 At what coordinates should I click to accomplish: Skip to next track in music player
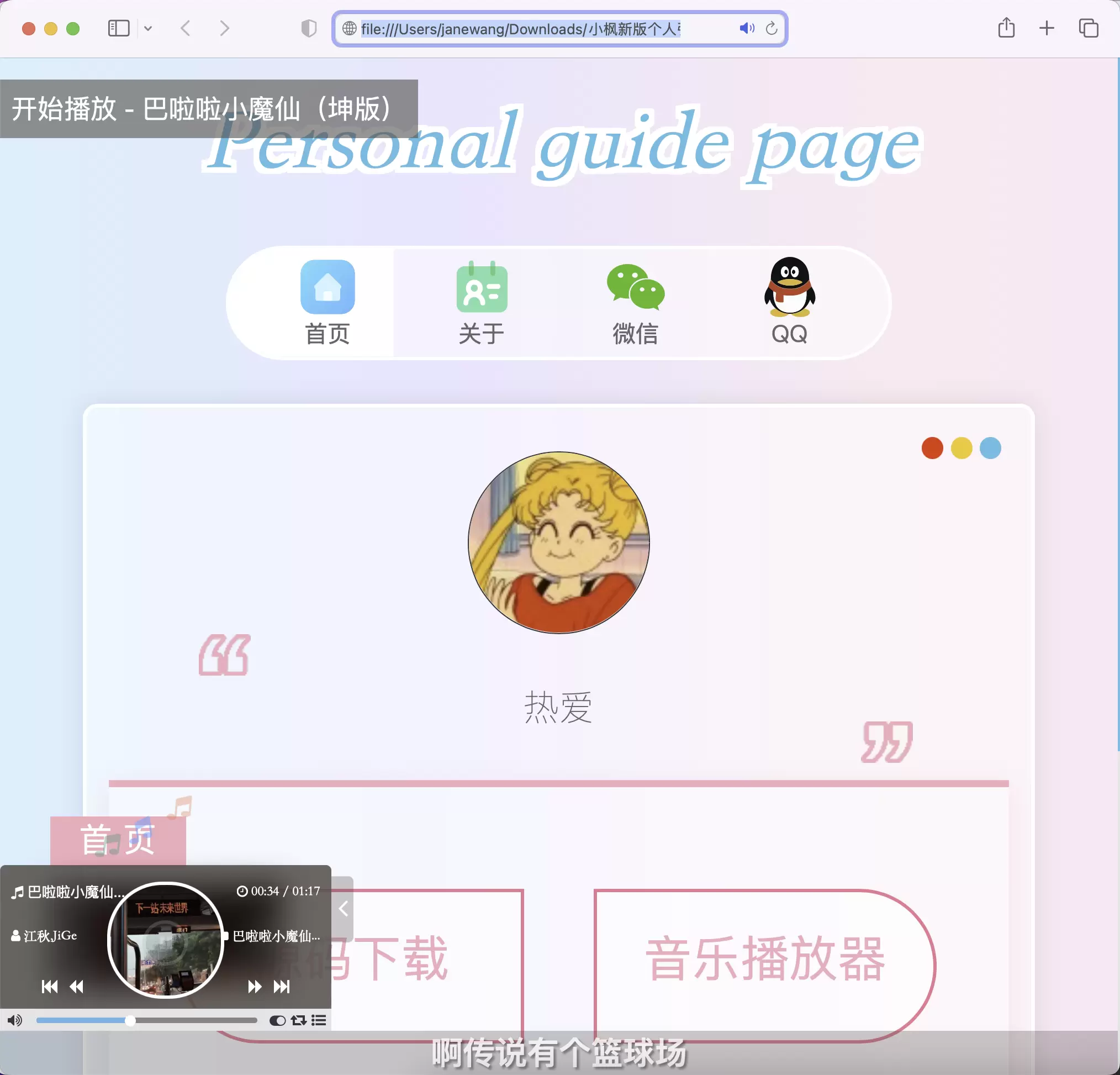click(282, 987)
